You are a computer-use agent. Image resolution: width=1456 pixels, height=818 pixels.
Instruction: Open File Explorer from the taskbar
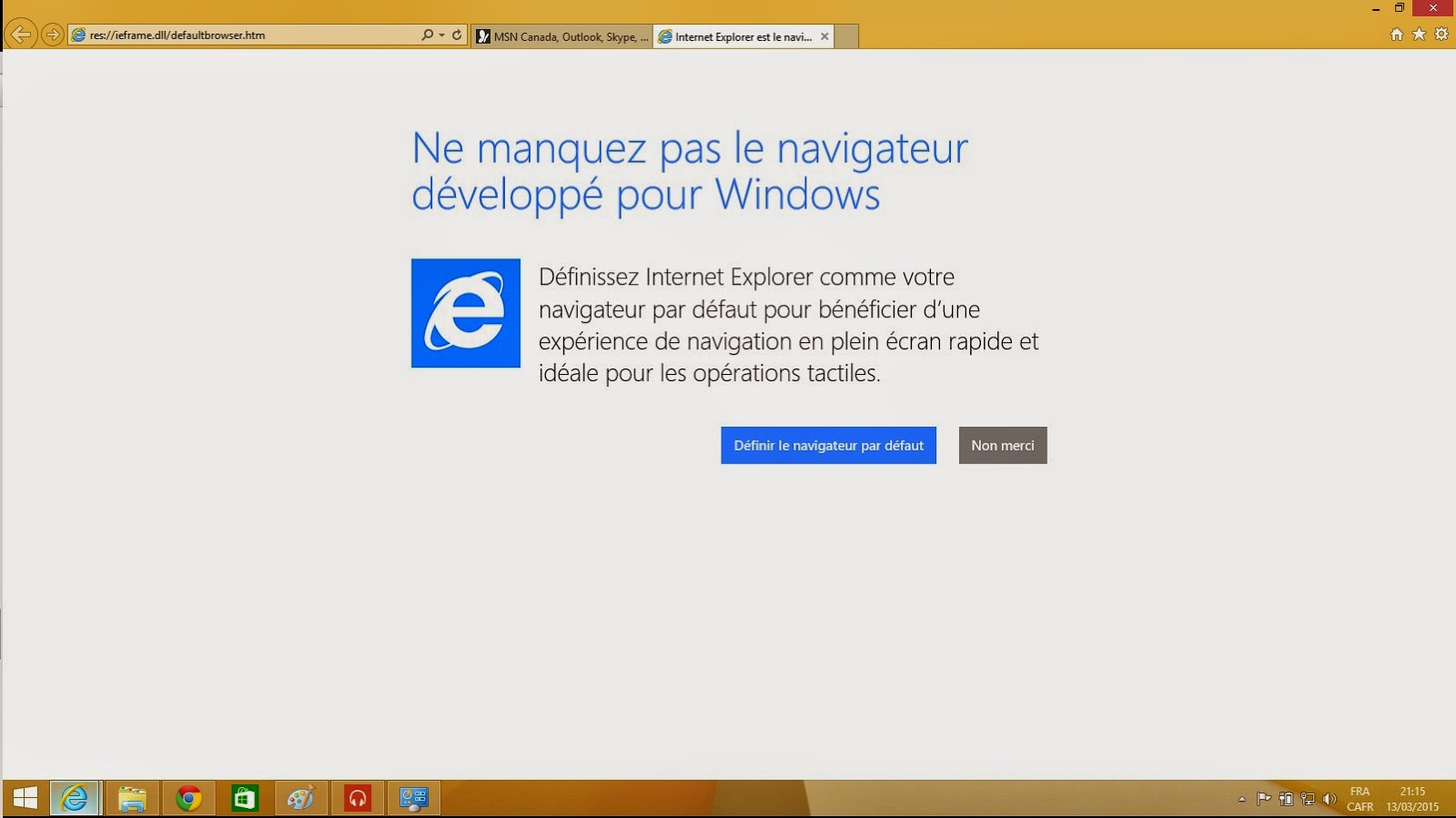click(x=132, y=799)
